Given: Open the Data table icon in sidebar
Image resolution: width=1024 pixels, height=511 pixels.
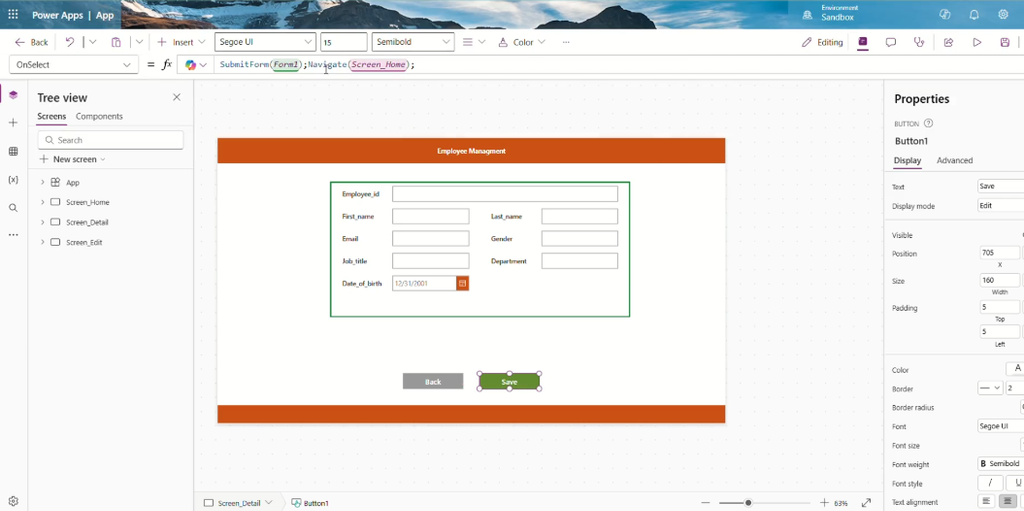Looking at the screenshot, I should (13, 151).
